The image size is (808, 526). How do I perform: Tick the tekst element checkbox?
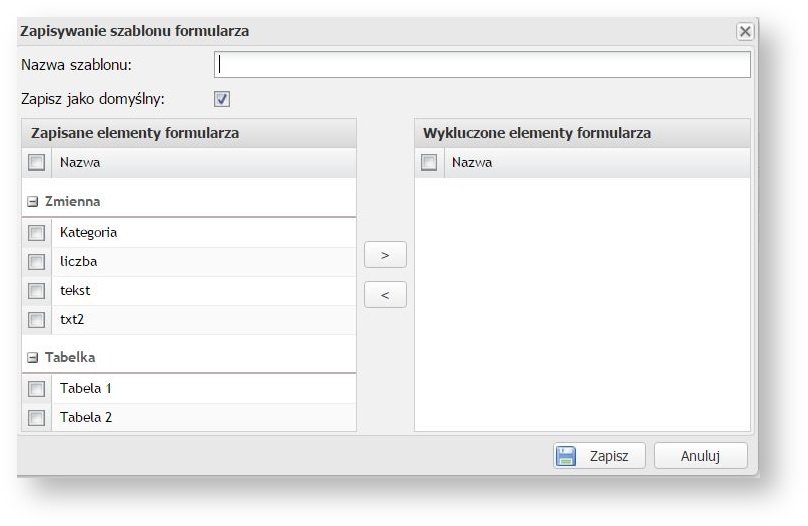click(x=37, y=291)
